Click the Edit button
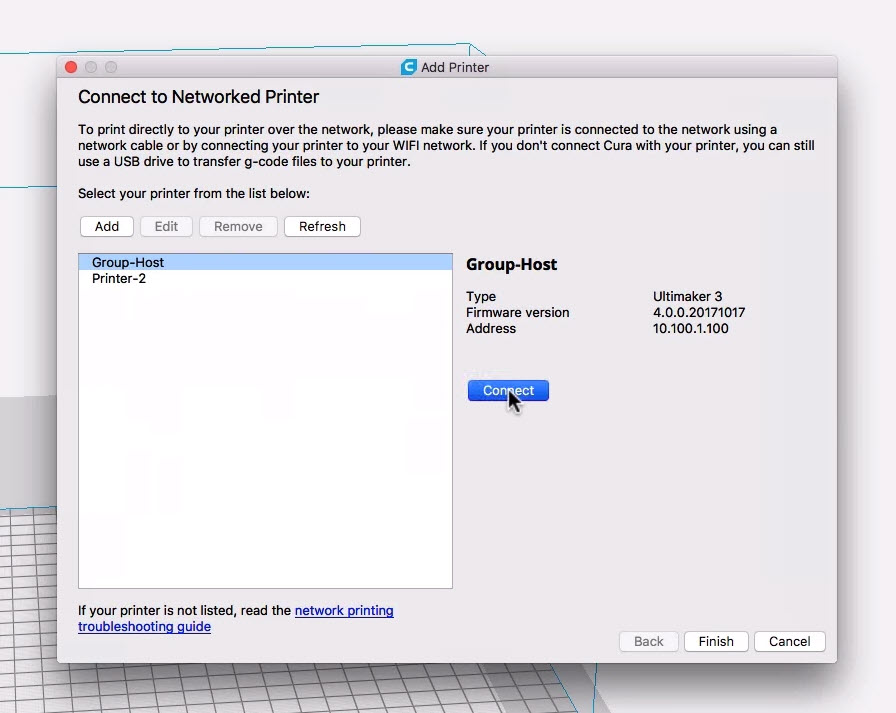Image resolution: width=896 pixels, height=713 pixels. point(166,226)
